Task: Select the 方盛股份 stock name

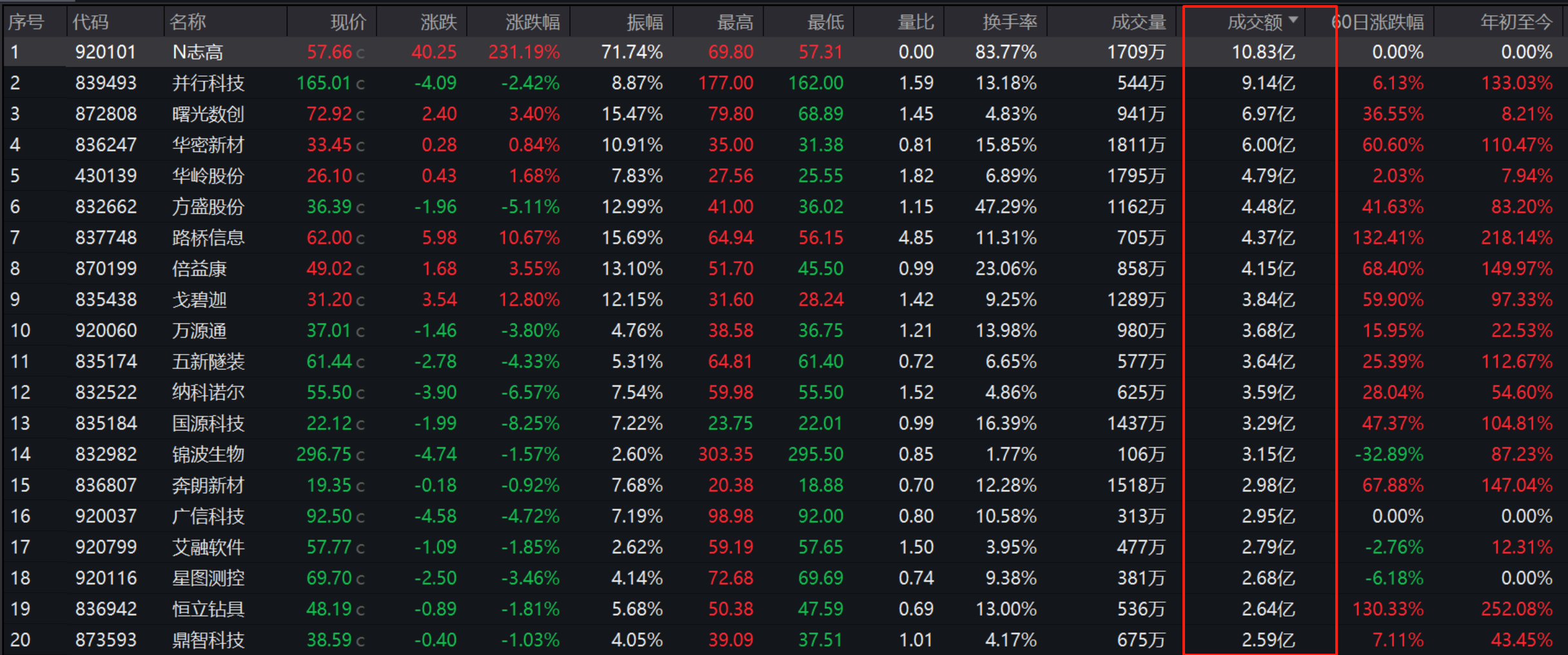Action: pyautogui.click(x=208, y=207)
